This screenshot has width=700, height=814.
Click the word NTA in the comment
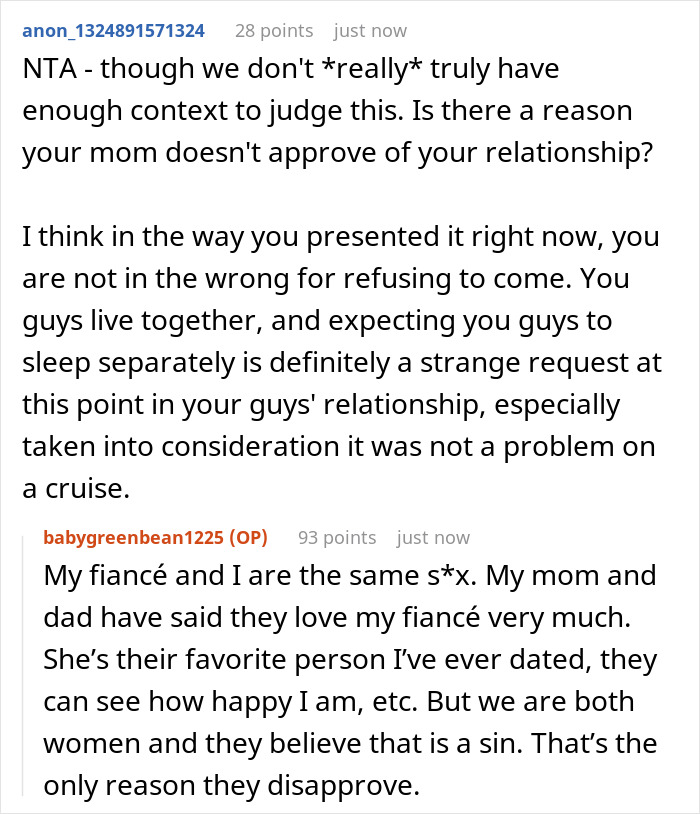48,70
